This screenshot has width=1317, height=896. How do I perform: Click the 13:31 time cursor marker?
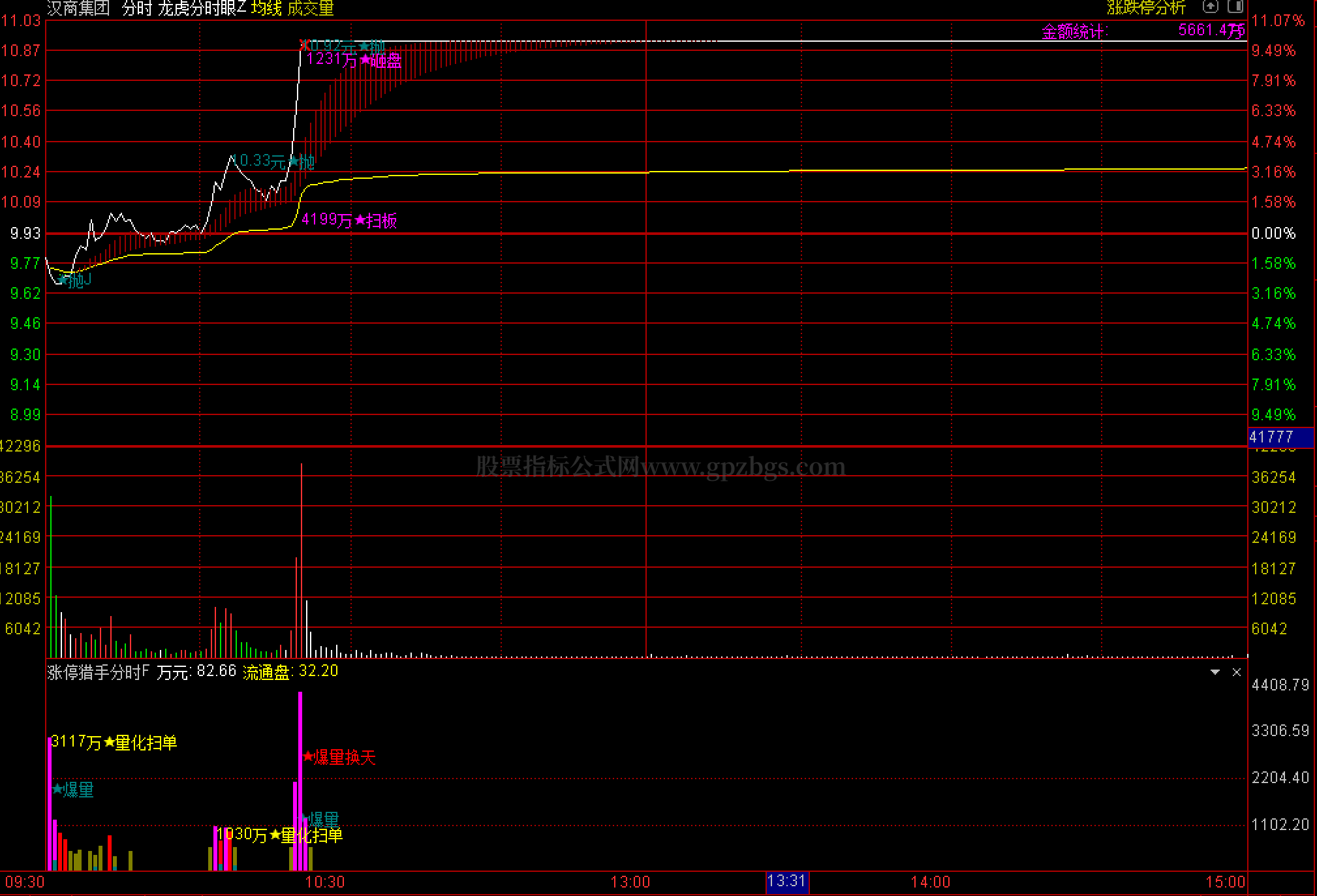786,882
